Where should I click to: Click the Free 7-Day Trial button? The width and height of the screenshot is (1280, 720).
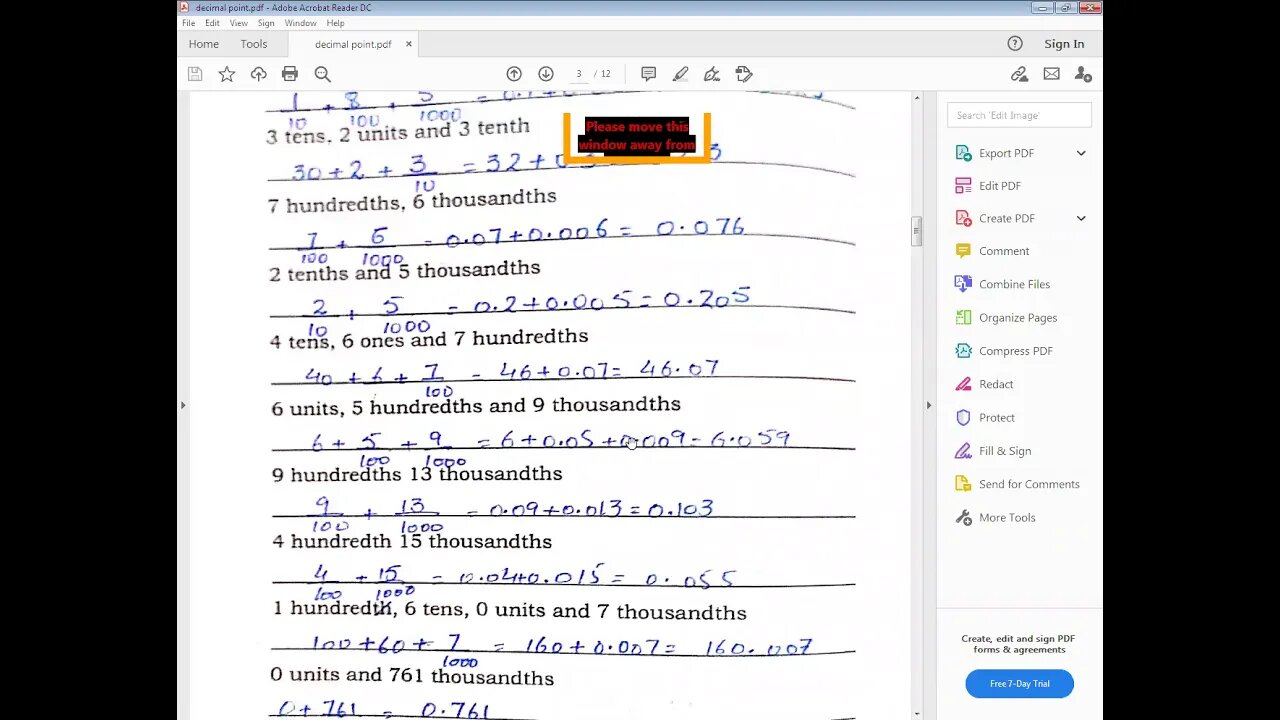tap(1019, 684)
